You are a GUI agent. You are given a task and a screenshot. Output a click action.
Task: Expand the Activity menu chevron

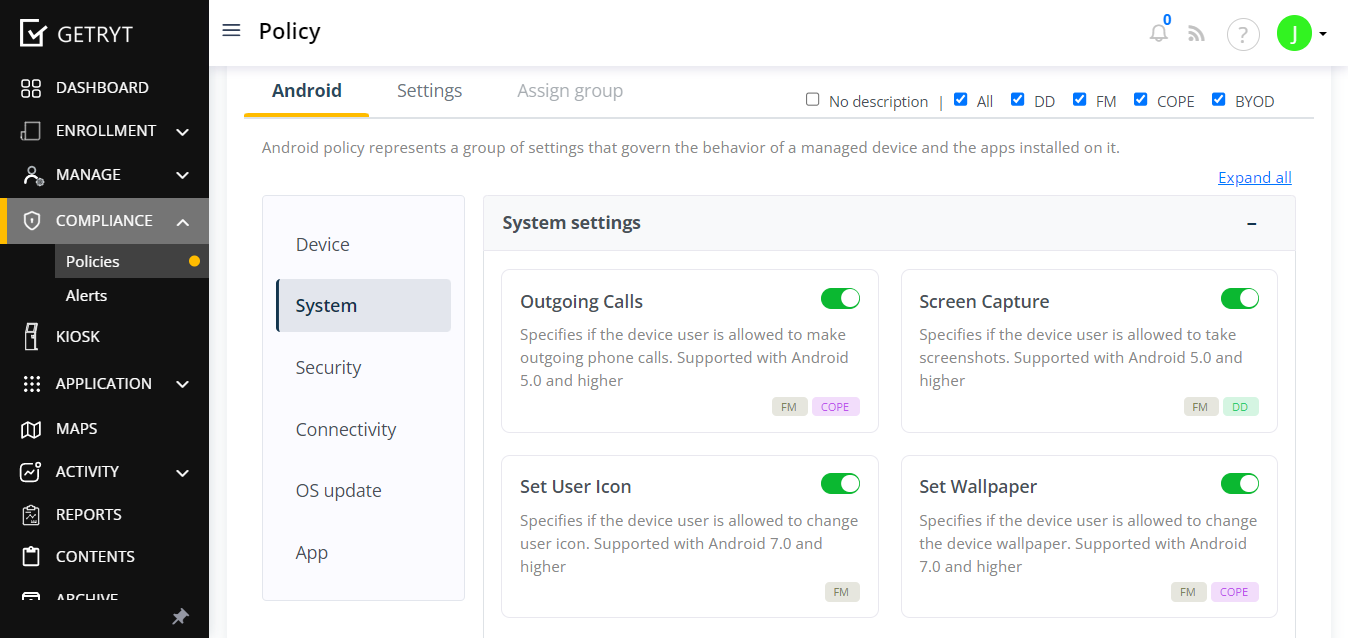click(183, 473)
